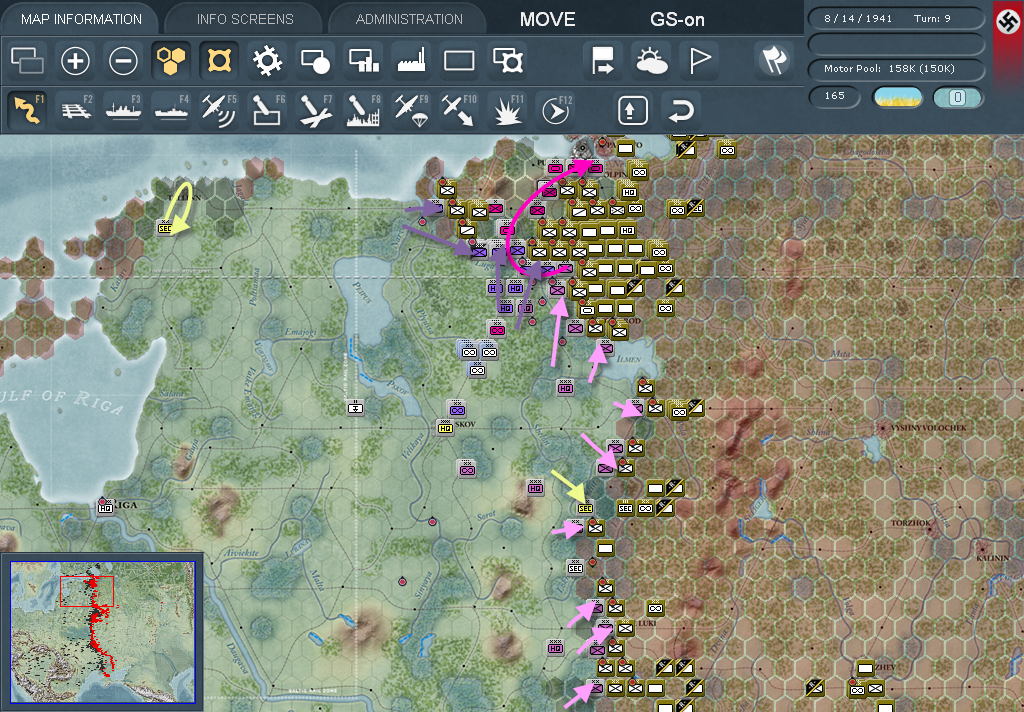This screenshot has height=712, width=1024.
Task: Select the F4 amphibious transport mode
Action: point(171,110)
